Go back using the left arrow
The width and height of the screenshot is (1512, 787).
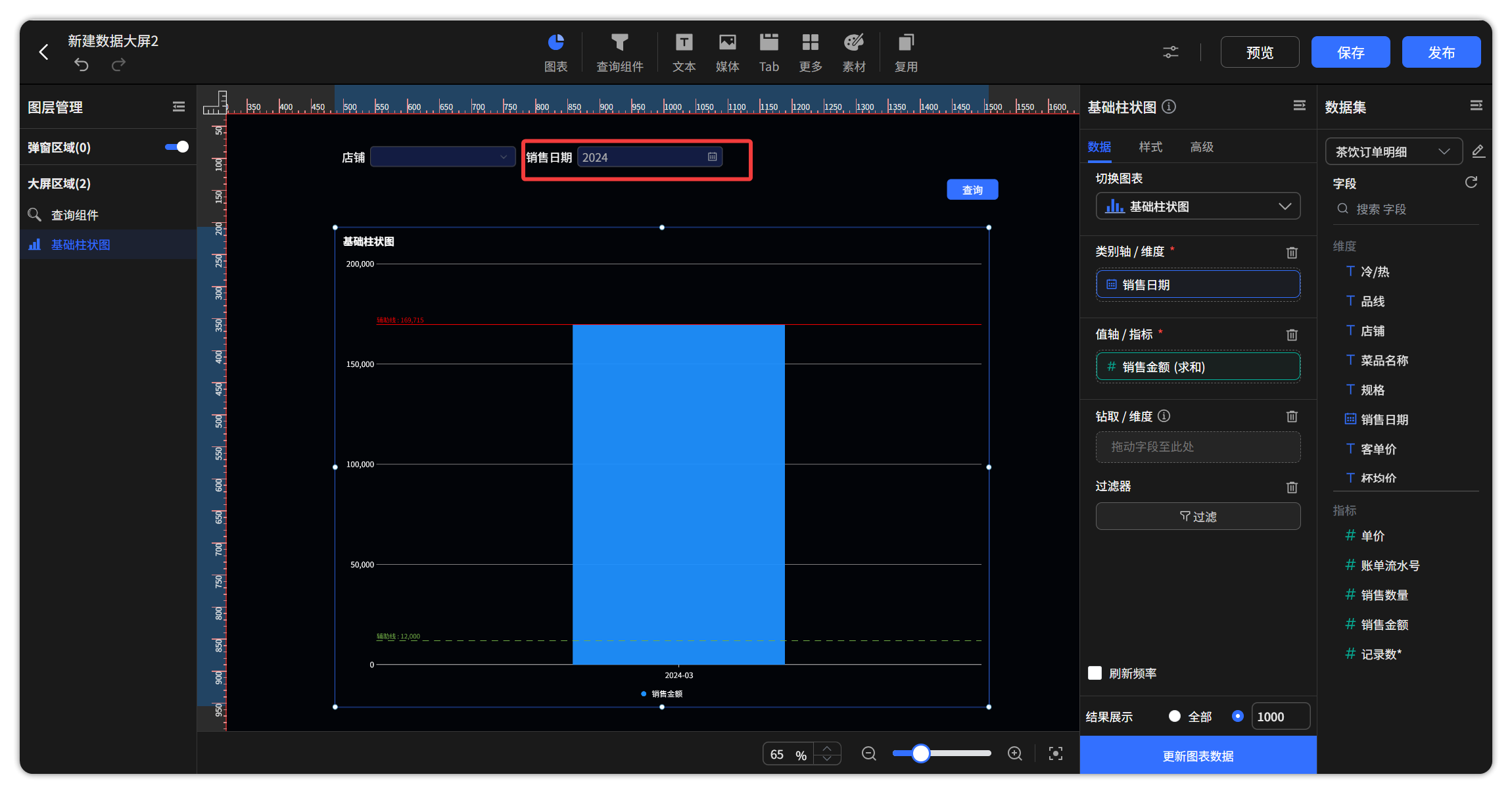tap(43, 52)
